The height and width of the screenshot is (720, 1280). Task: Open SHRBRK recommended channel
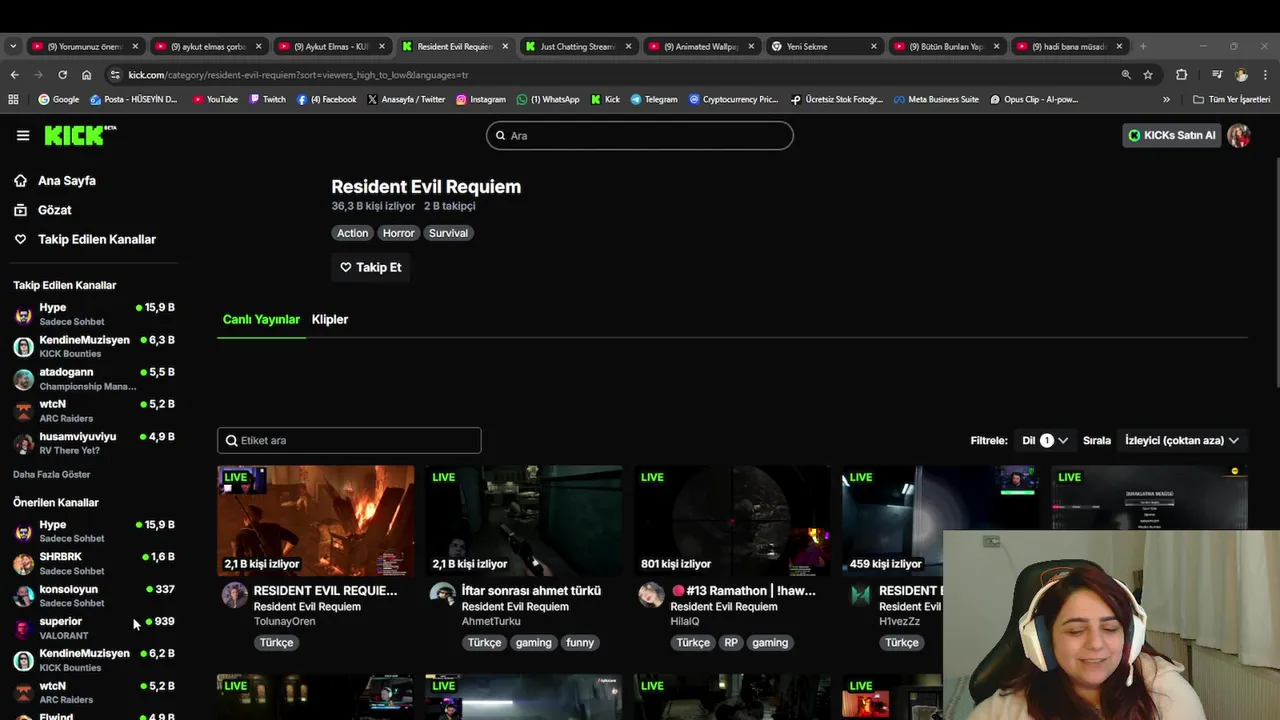click(x=94, y=563)
